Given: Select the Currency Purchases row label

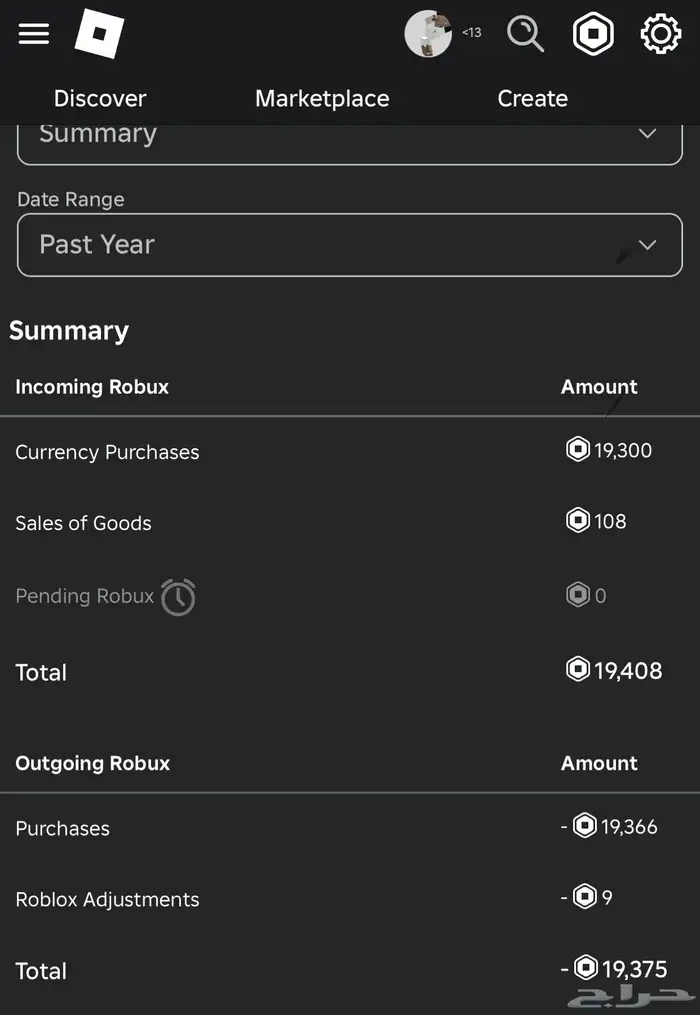Looking at the screenshot, I should [107, 452].
